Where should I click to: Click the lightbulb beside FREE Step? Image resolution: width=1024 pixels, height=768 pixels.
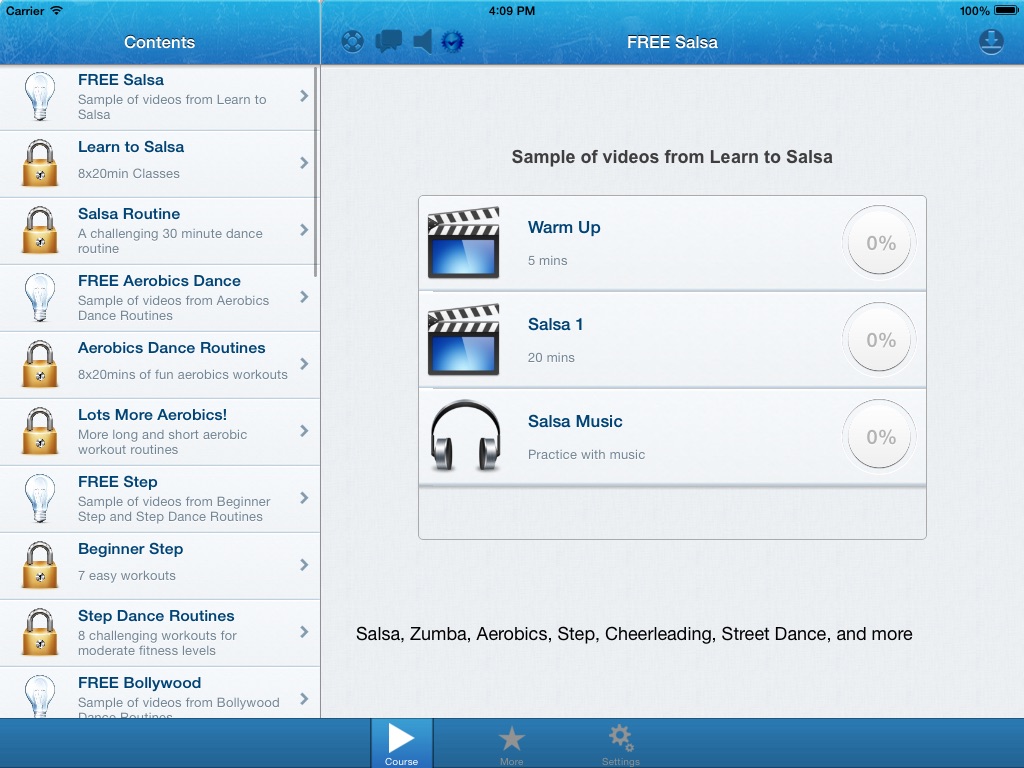39,498
